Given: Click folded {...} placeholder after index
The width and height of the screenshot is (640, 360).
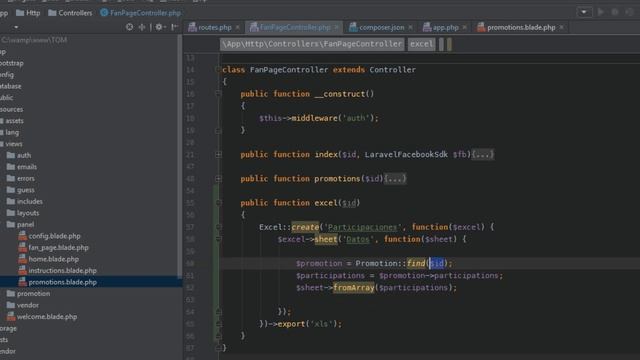Looking at the screenshot, I should (x=483, y=154).
